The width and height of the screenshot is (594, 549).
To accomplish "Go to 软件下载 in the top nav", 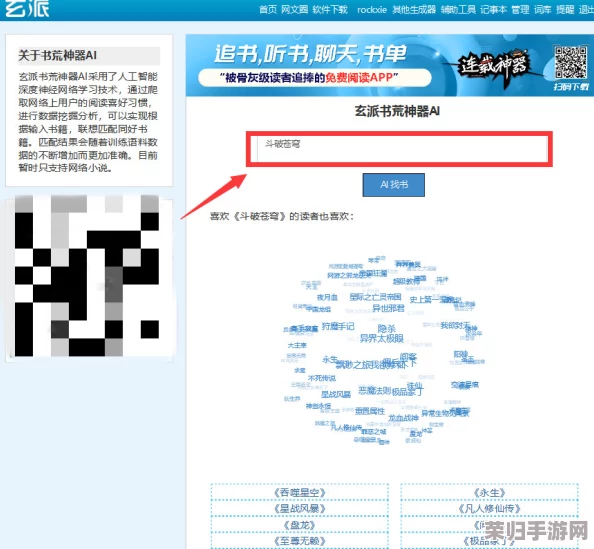I will tap(330, 9).
